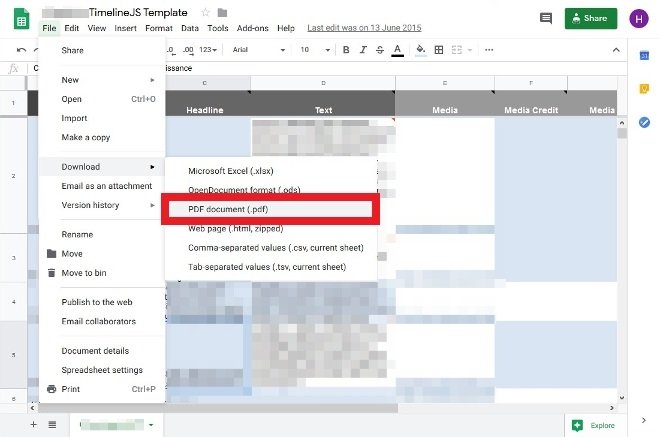Image resolution: width=660 pixels, height=437 pixels.
Task: Expand the New submenu
Action: coord(101,80)
